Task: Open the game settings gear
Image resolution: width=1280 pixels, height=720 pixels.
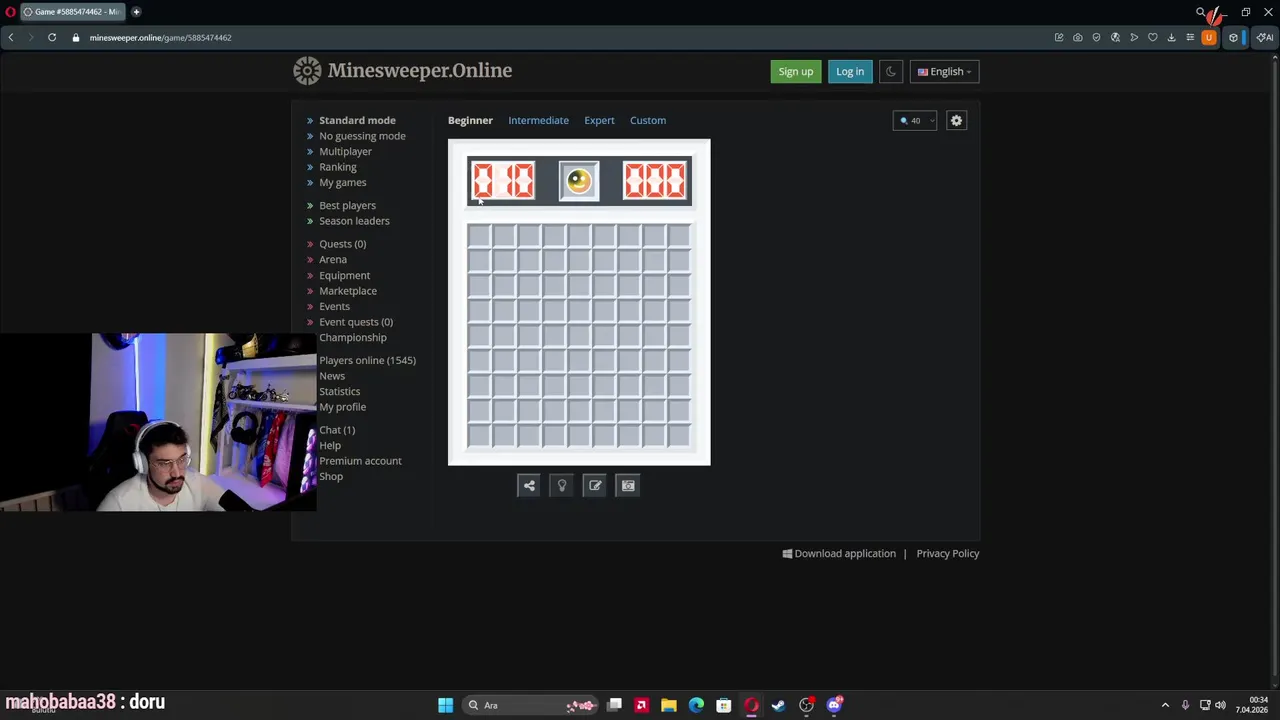Action: point(956,120)
